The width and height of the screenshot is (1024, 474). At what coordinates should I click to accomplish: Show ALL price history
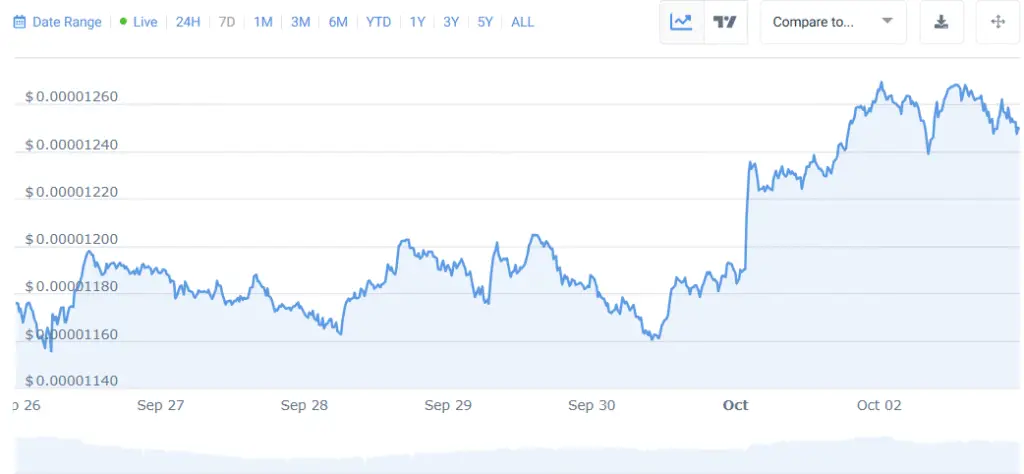(x=522, y=22)
